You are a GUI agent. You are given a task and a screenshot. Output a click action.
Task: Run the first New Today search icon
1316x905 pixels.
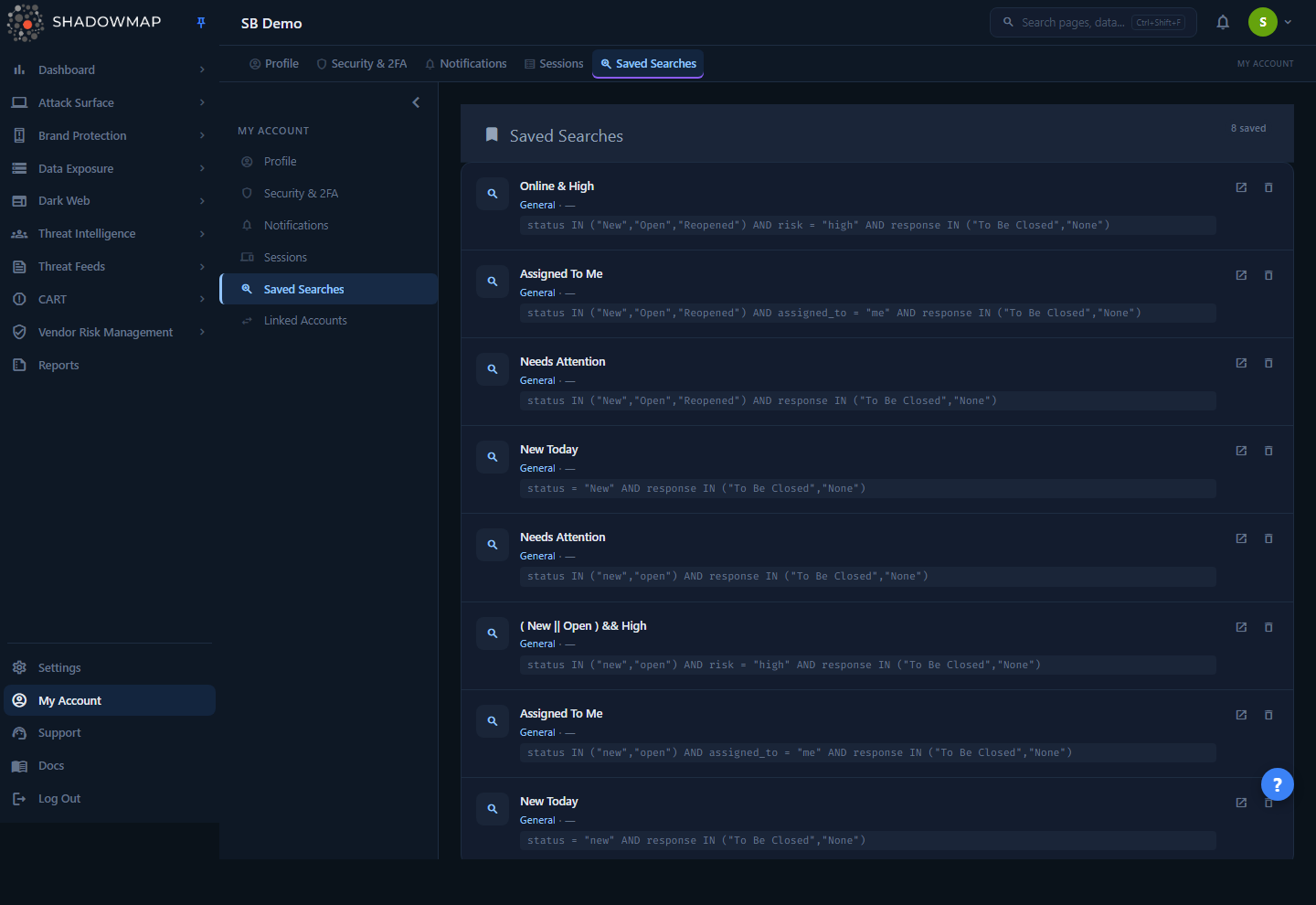tap(493, 457)
